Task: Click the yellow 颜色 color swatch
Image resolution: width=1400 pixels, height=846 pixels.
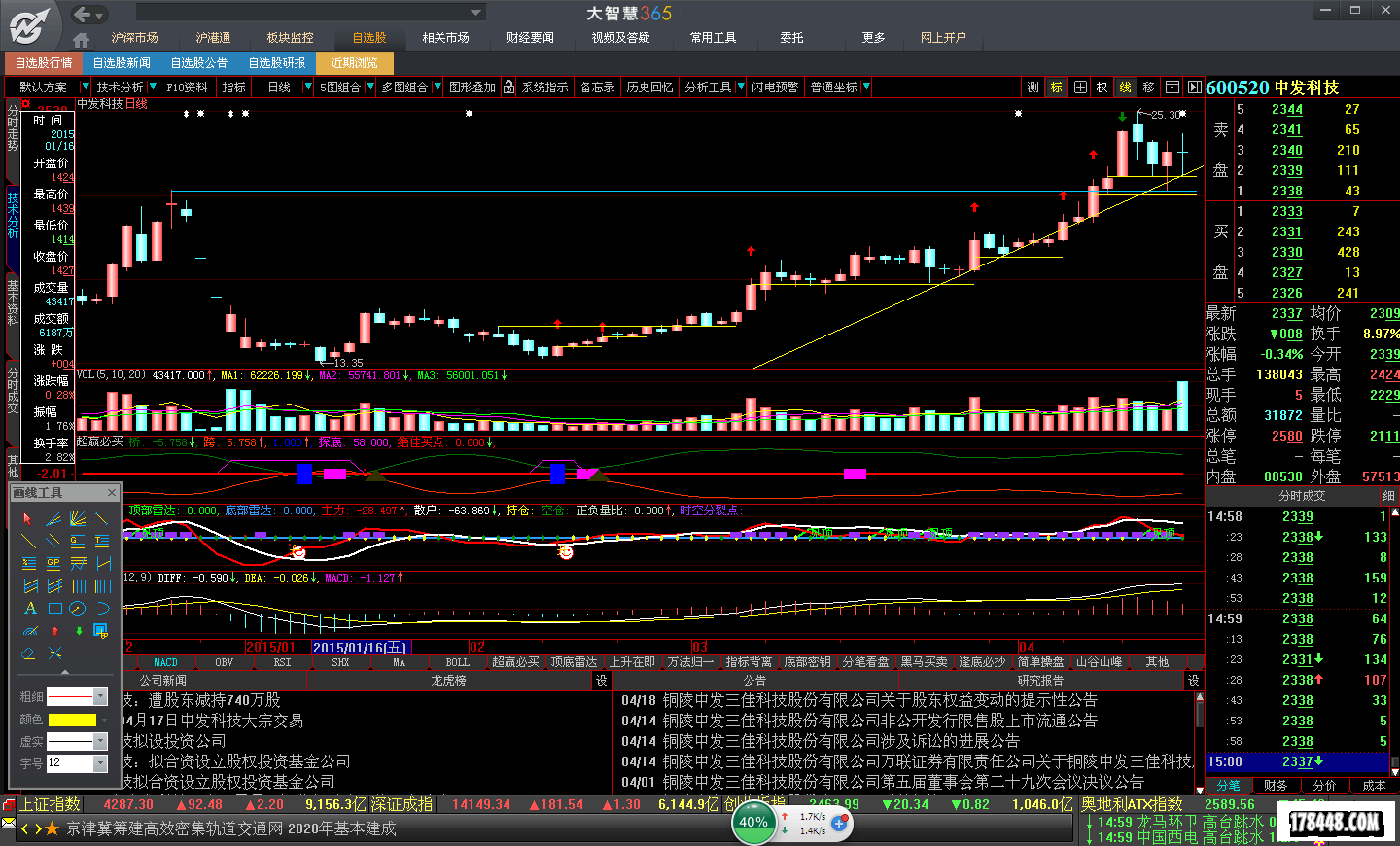Action: point(72,720)
